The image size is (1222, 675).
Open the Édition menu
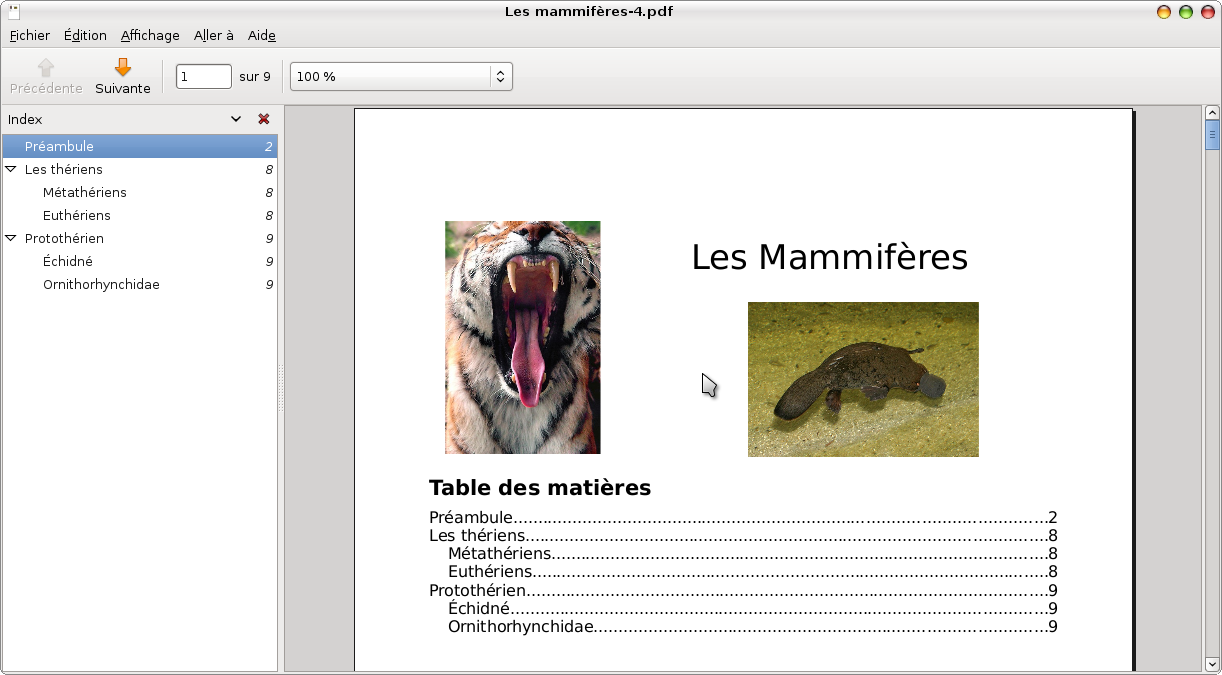(x=85, y=35)
